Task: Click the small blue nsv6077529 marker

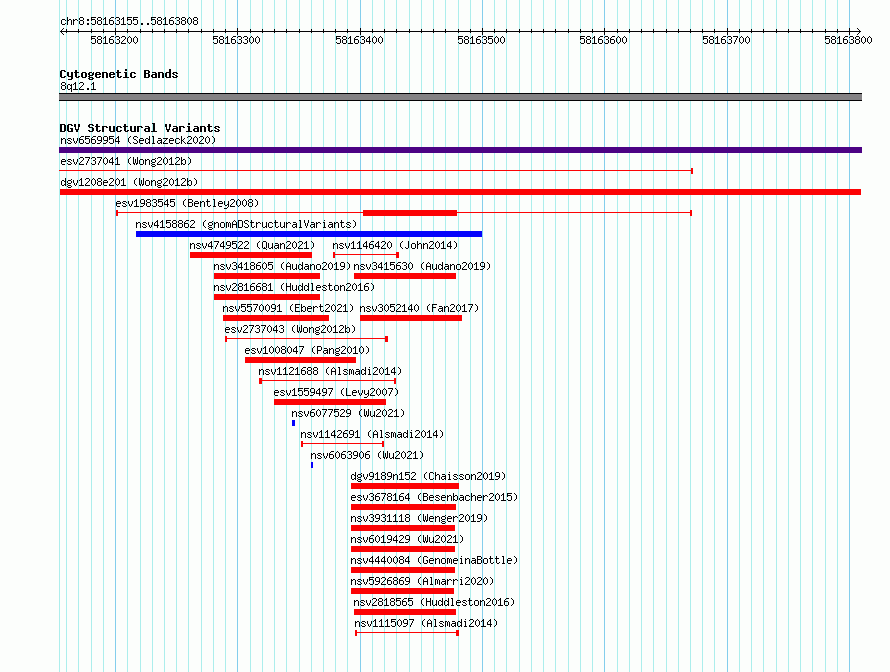Action: [x=293, y=423]
